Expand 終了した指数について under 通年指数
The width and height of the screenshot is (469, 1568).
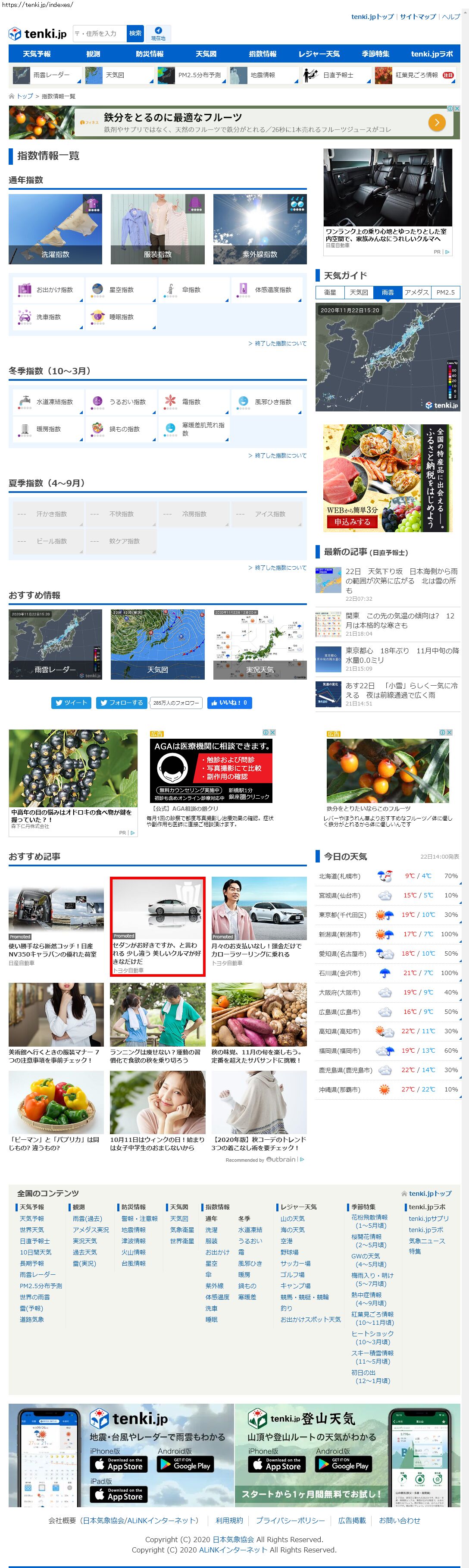pyautogui.click(x=277, y=343)
